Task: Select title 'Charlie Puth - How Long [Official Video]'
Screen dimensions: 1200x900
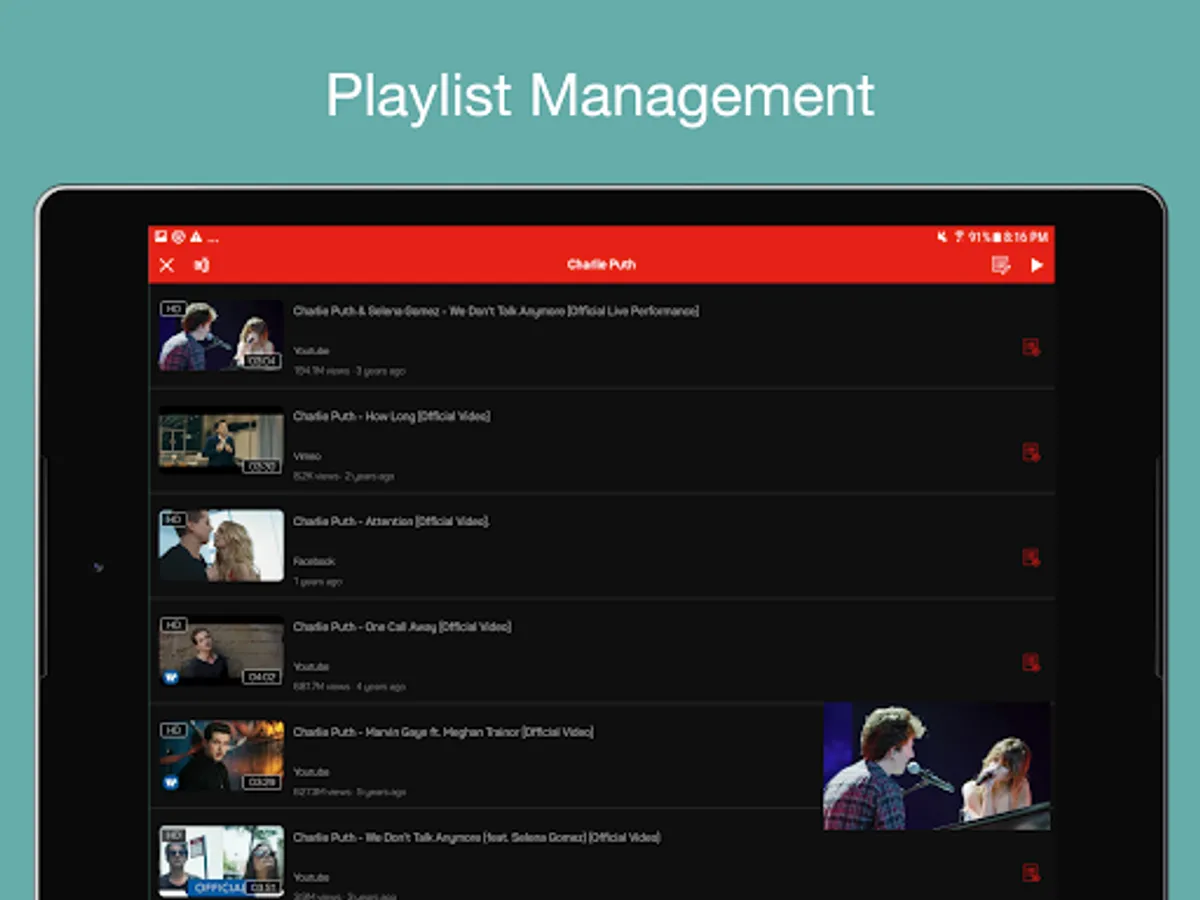Action: (391, 416)
